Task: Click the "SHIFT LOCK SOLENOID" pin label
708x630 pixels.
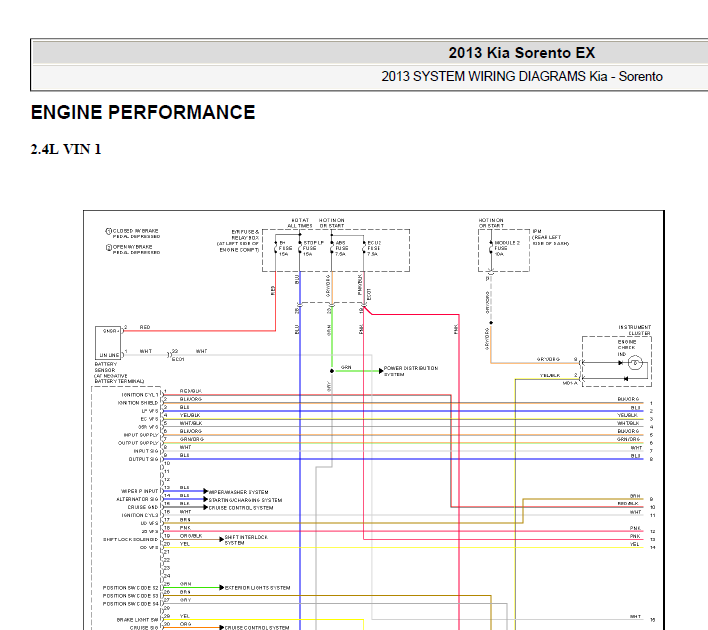Action: pos(131,539)
